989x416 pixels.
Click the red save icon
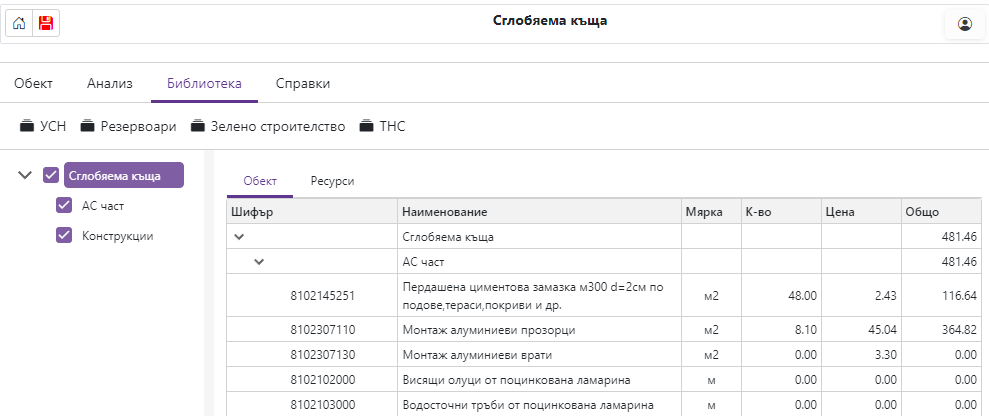46,23
